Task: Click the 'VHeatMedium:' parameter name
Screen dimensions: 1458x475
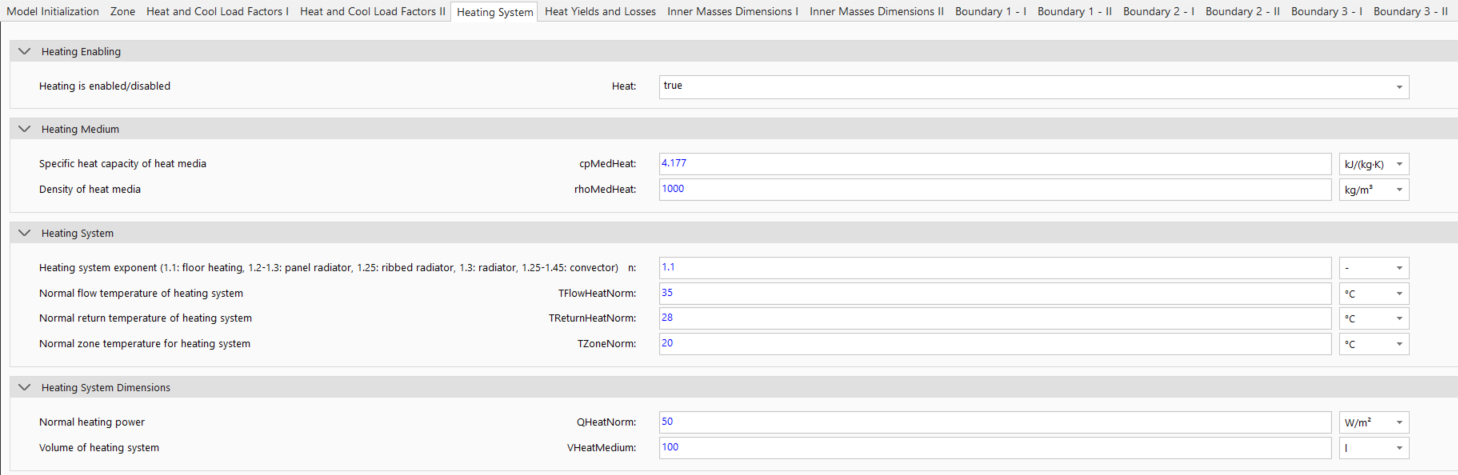Action: [602, 447]
